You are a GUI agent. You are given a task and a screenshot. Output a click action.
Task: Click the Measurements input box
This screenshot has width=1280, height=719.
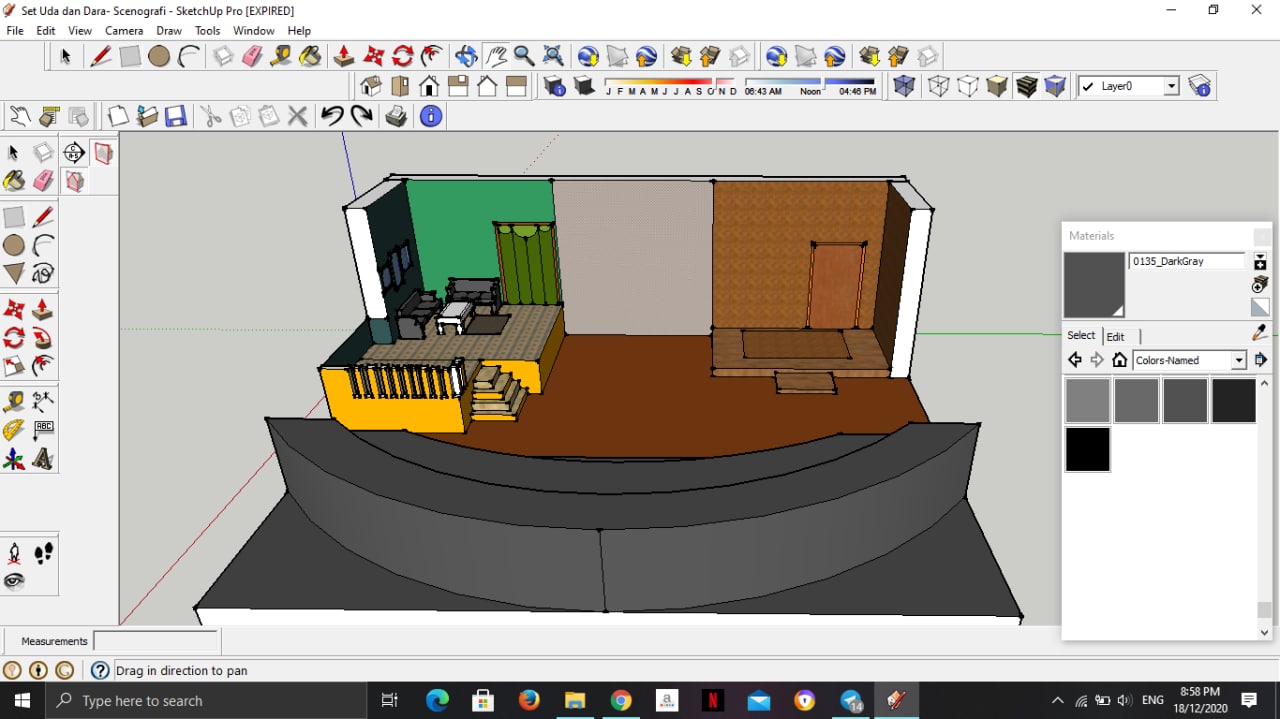point(155,641)
